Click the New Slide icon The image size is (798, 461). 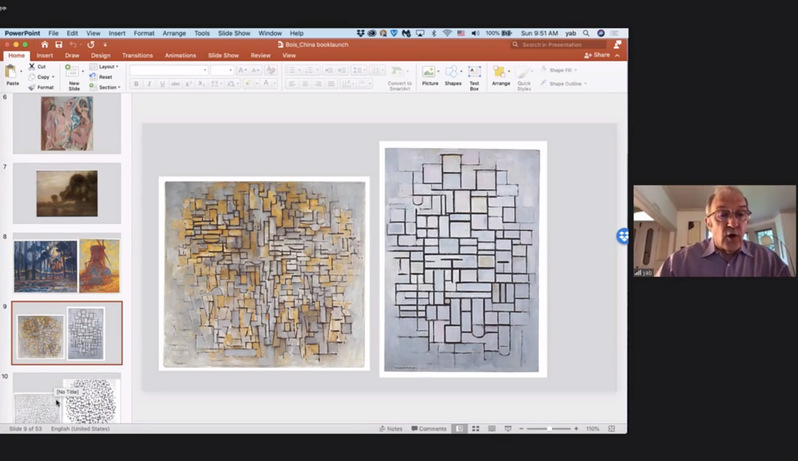pyautogui.click(x=73, y=72)
